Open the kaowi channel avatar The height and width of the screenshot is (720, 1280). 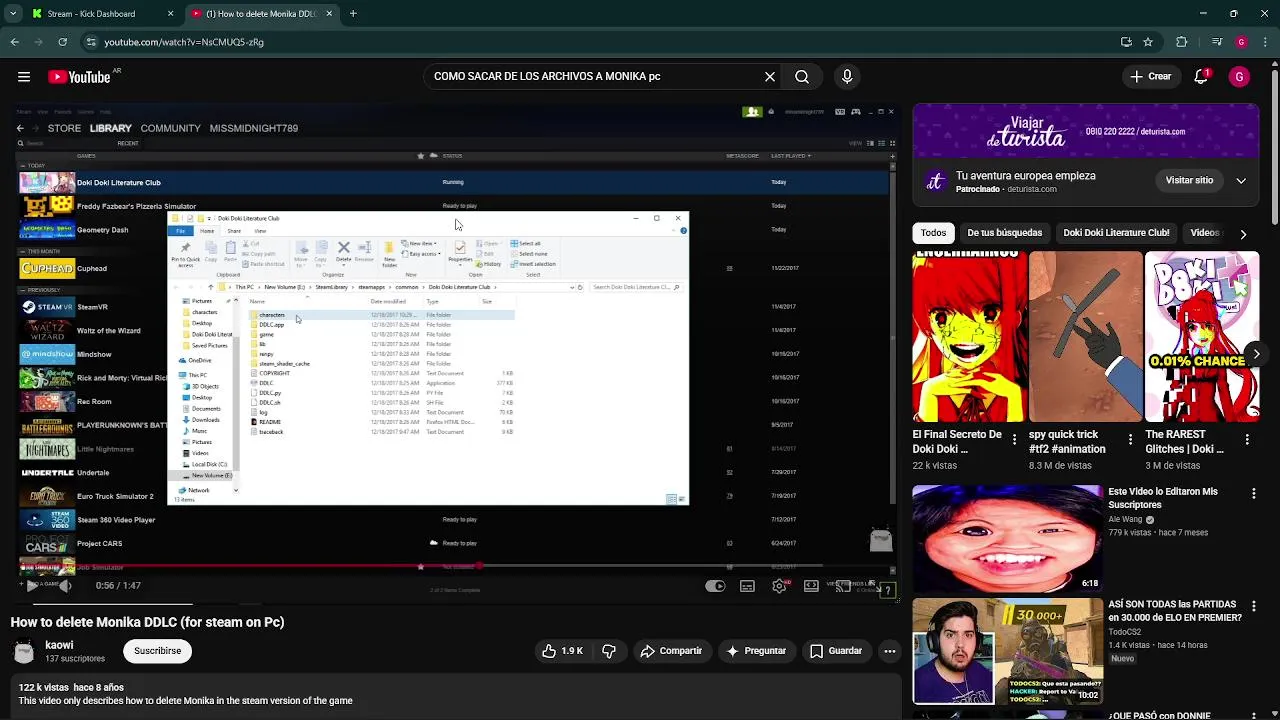[x=24, y=652]
